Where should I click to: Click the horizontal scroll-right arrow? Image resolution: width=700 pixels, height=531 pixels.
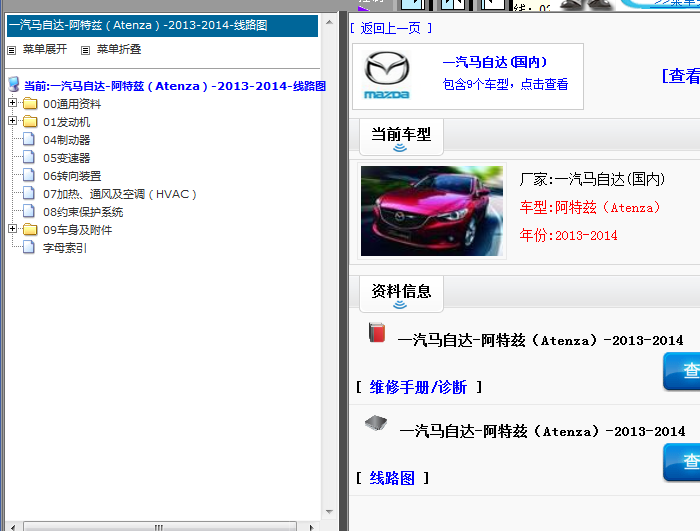click(311, 527)
